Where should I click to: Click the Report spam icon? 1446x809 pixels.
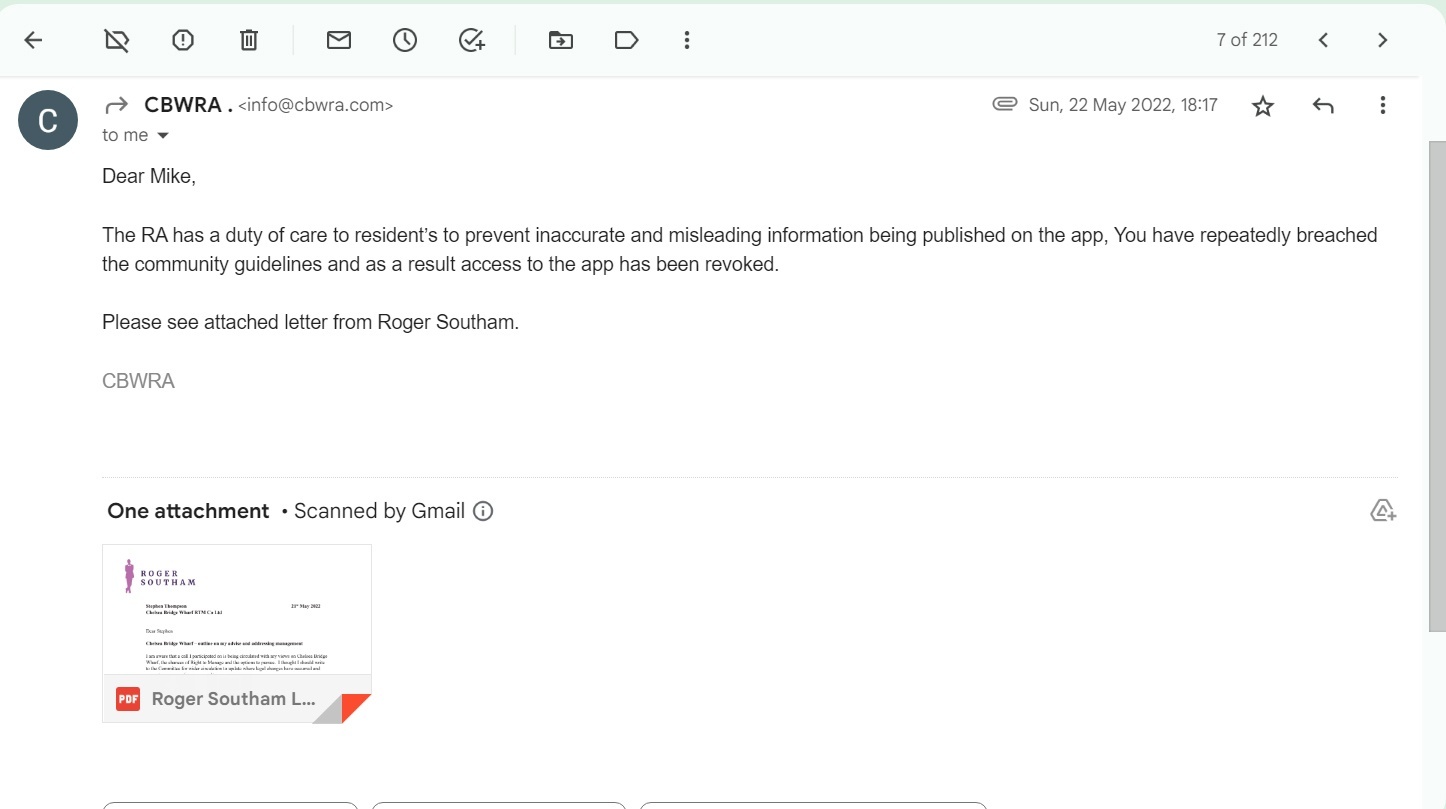(183, 40)
